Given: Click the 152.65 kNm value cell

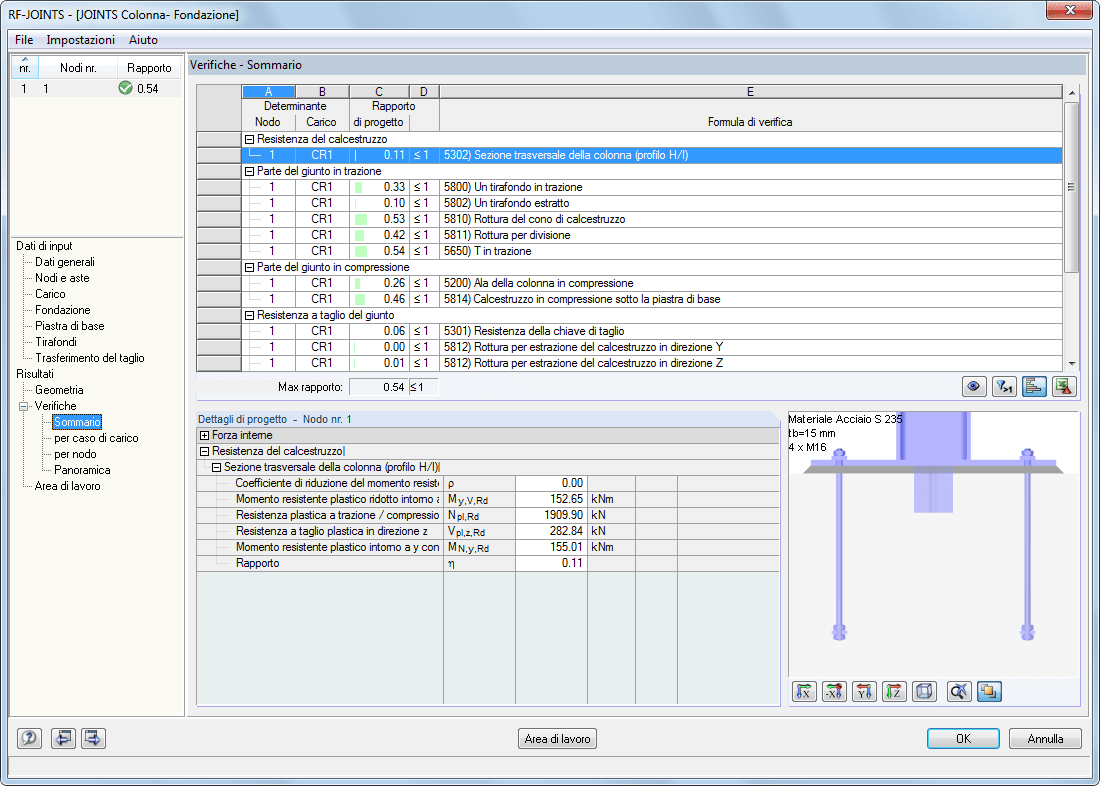Looking at the screenshot, I should [x=551, y=500].
